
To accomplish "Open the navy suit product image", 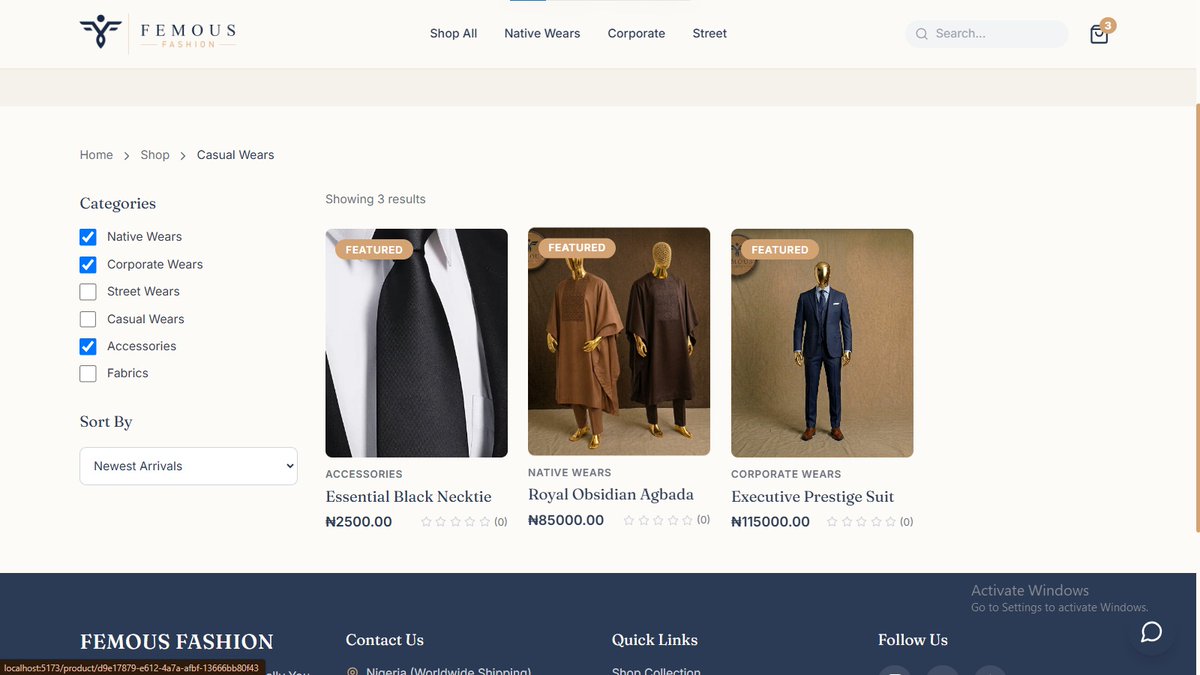I will click(x=822, y=343).
